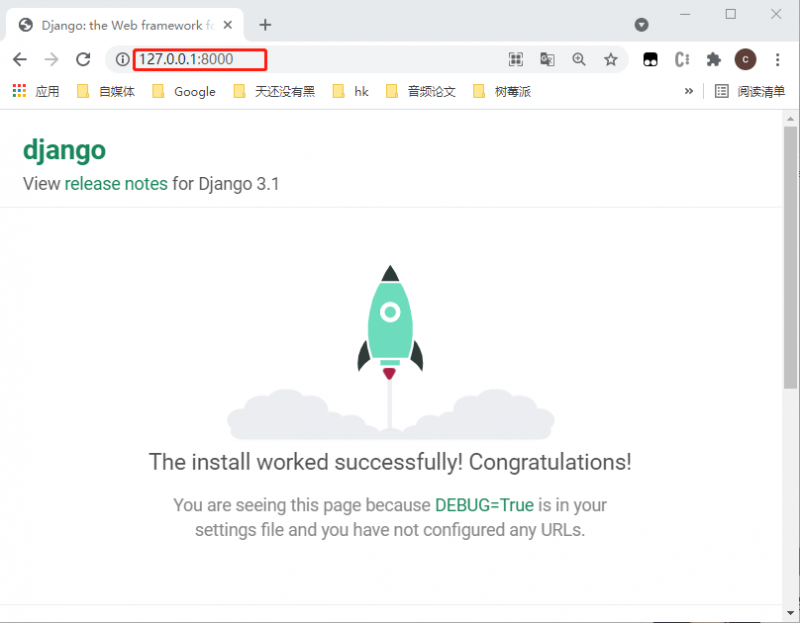Open the Extensions puzzle-piece menu

(x=713, y=60)
